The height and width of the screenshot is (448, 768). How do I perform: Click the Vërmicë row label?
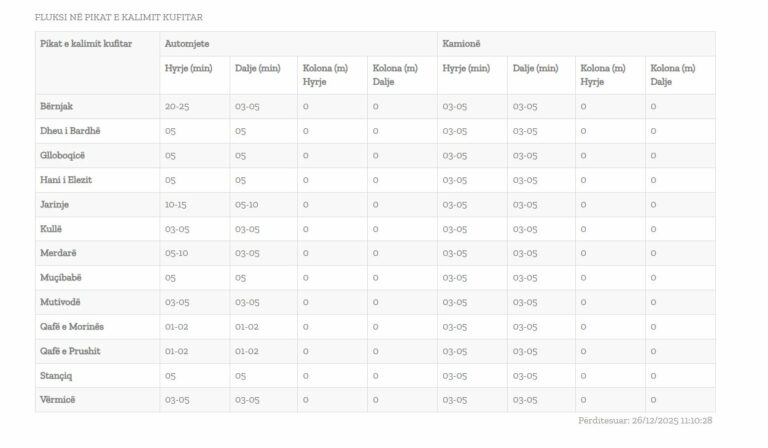57,400
